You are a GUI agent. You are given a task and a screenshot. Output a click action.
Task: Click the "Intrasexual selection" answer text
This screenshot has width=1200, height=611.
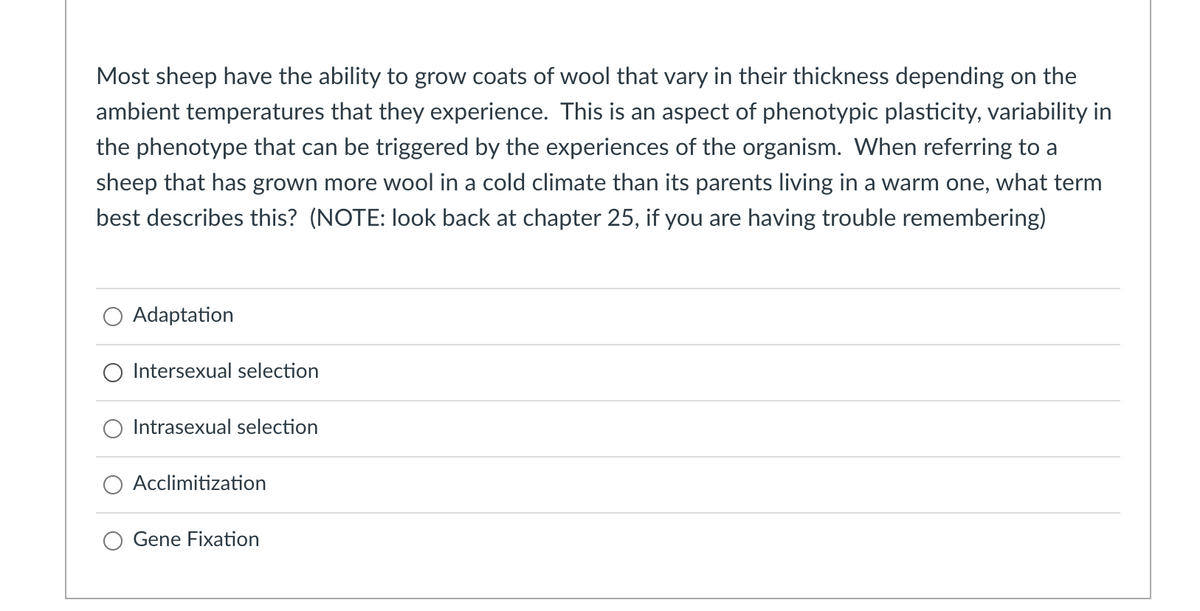click(226, 427)
